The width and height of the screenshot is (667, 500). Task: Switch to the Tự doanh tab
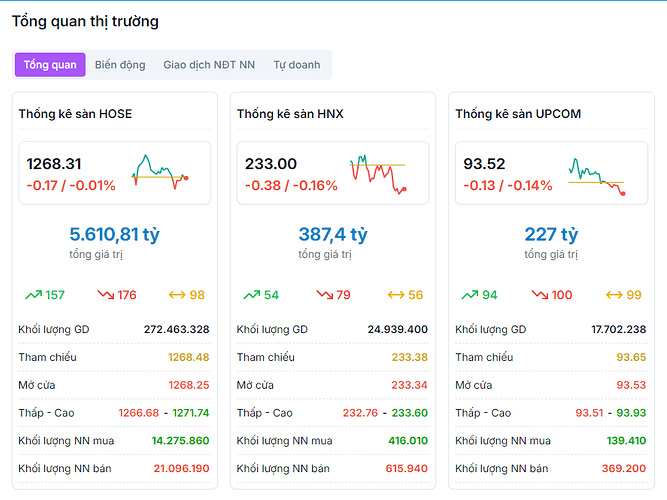pyautogui.click(x=297, y=65)
